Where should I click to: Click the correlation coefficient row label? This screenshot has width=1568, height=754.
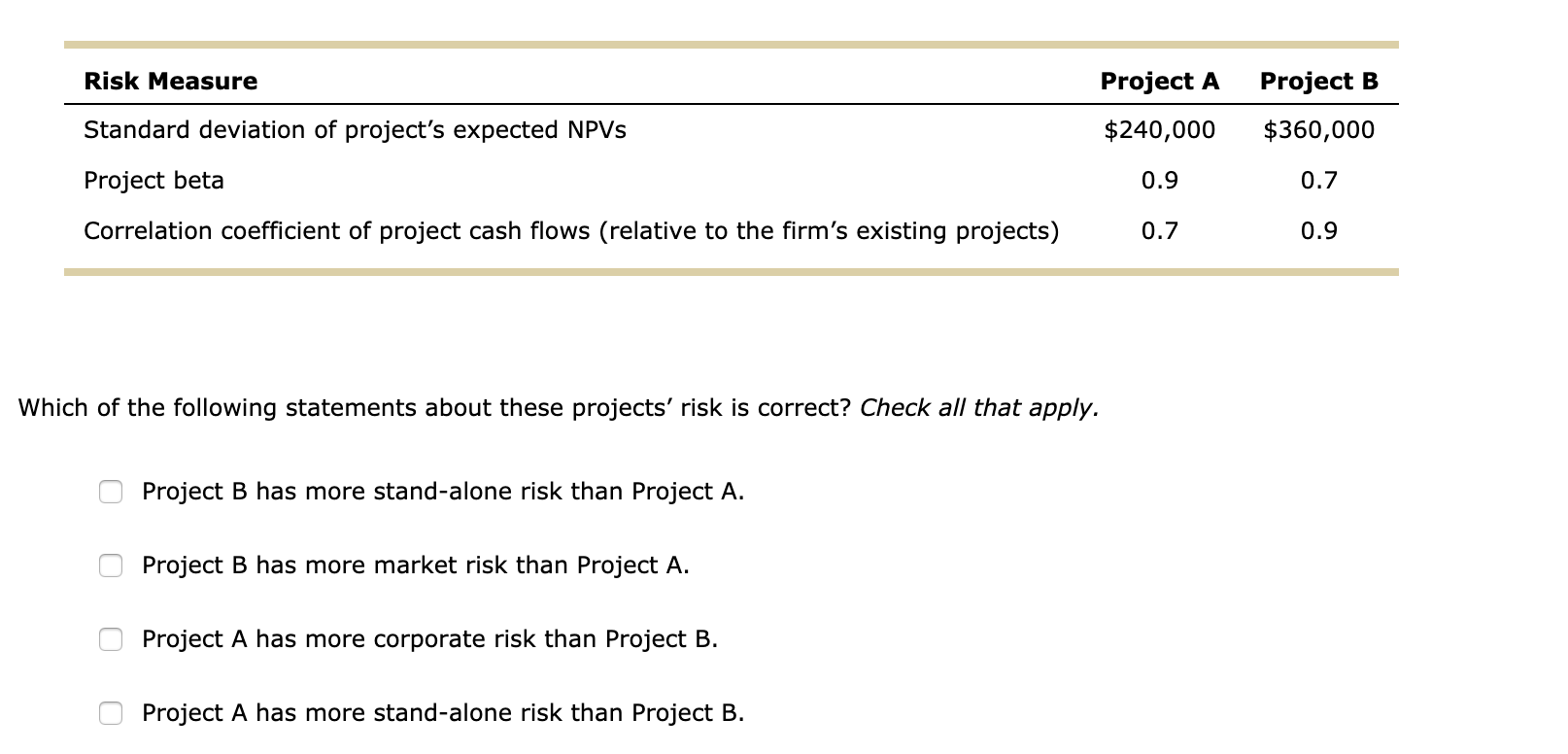571,231
